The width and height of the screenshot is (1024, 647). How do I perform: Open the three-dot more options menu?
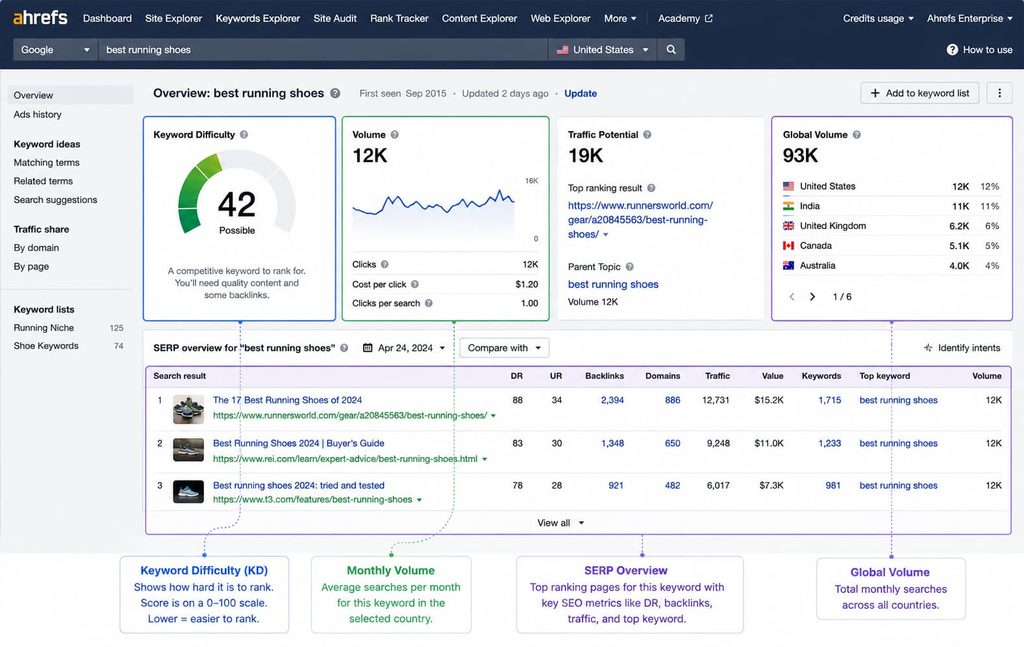999,93
